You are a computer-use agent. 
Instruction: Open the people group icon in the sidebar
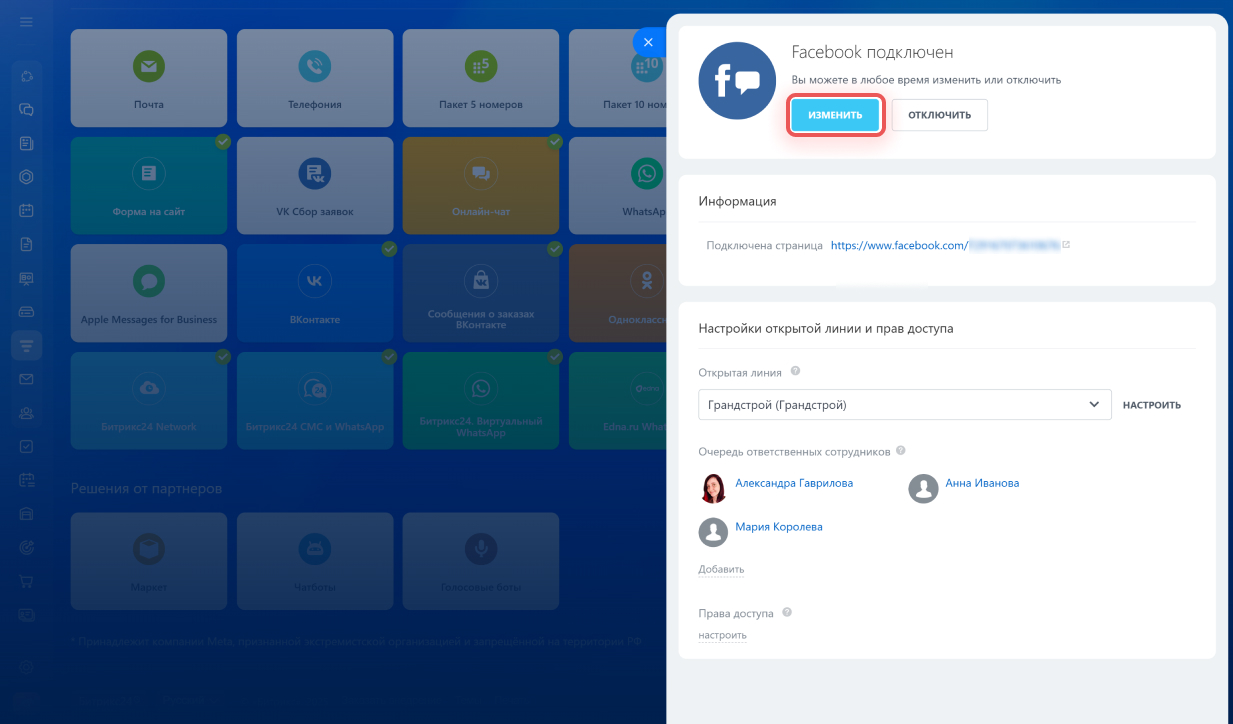click(x=26, y=412)
